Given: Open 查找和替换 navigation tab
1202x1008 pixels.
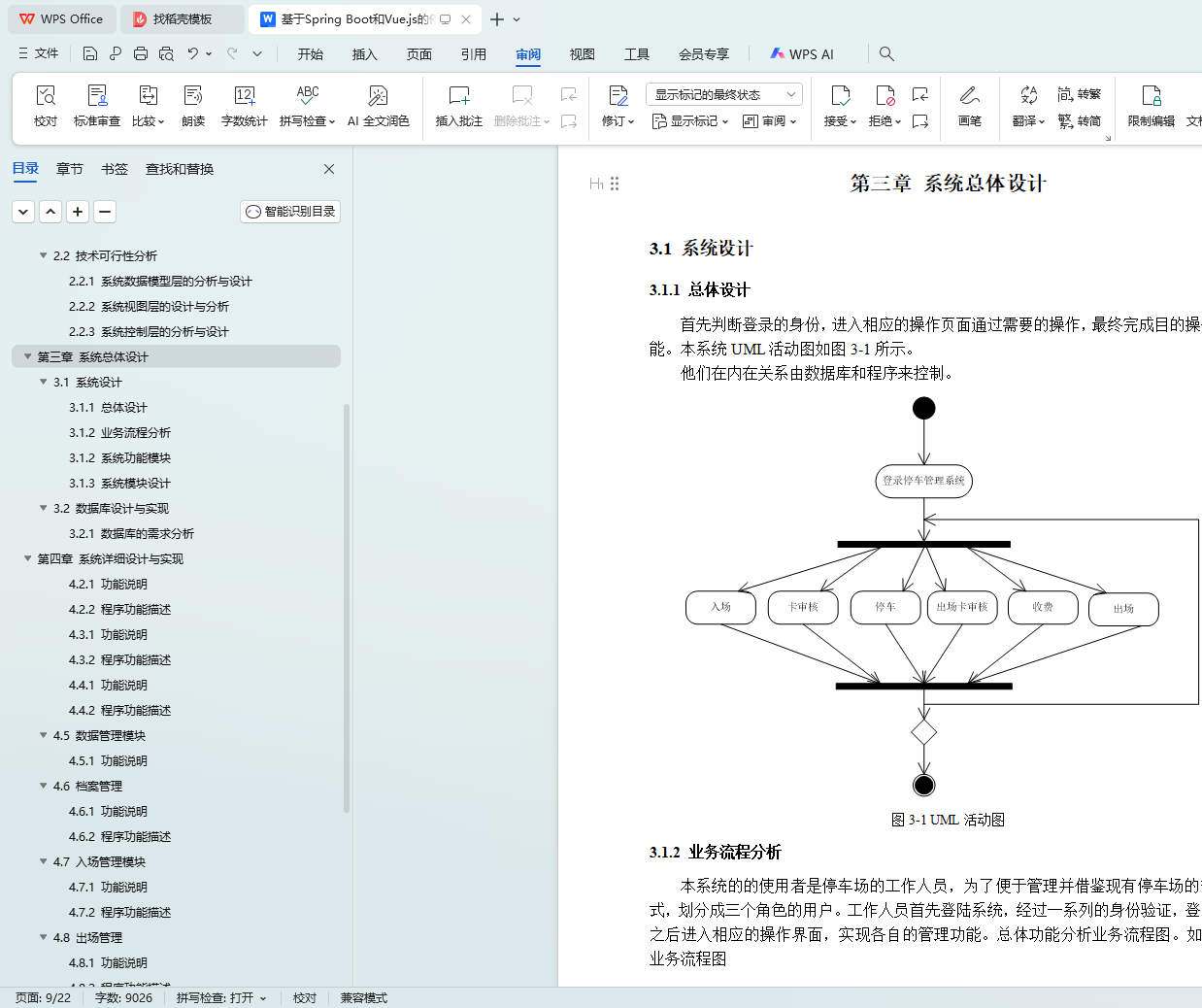Looking at the screenshot, I should [180, 169].
